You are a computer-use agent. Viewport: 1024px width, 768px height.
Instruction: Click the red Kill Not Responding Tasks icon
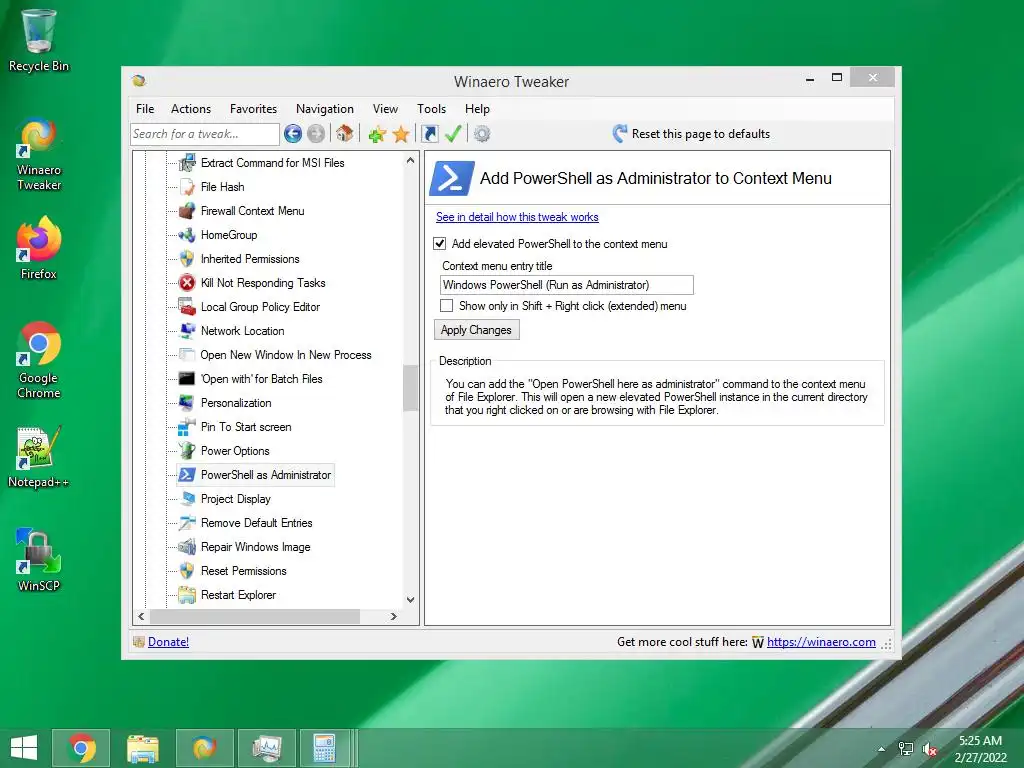tap(187, 283)
